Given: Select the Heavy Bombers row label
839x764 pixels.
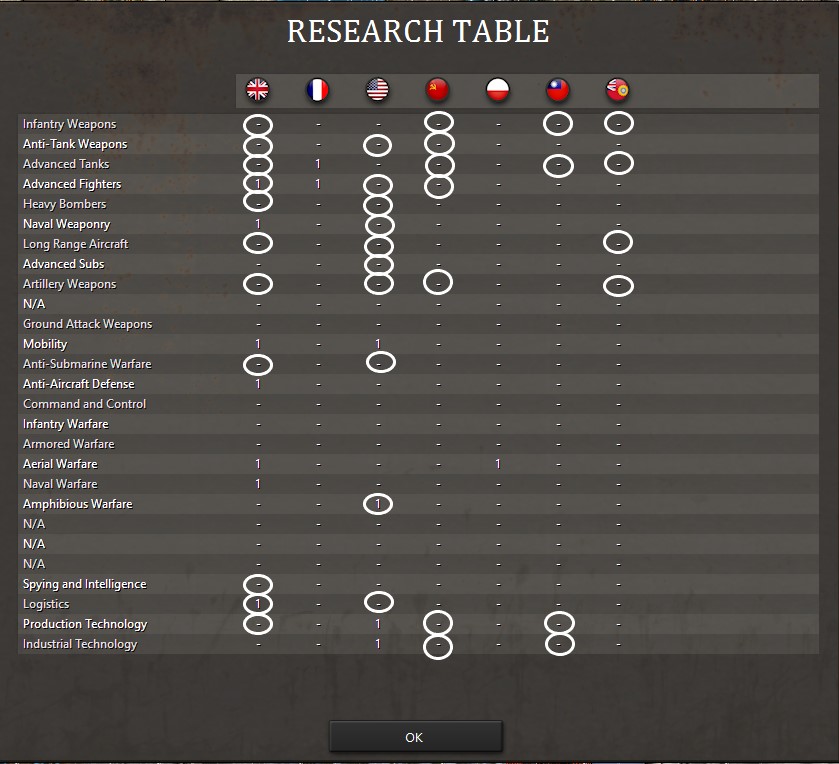Looking at the screenshot, I should [x=64, y=204].
